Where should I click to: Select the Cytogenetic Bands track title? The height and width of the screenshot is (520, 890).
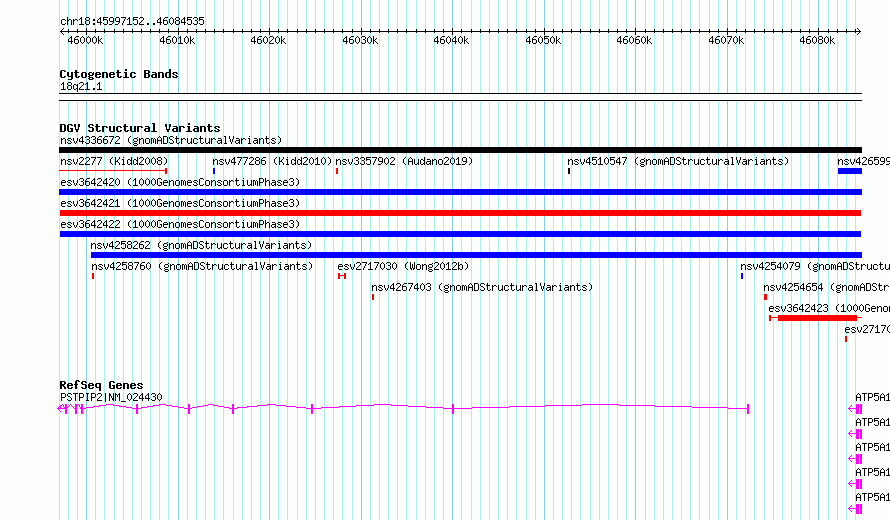119,74
